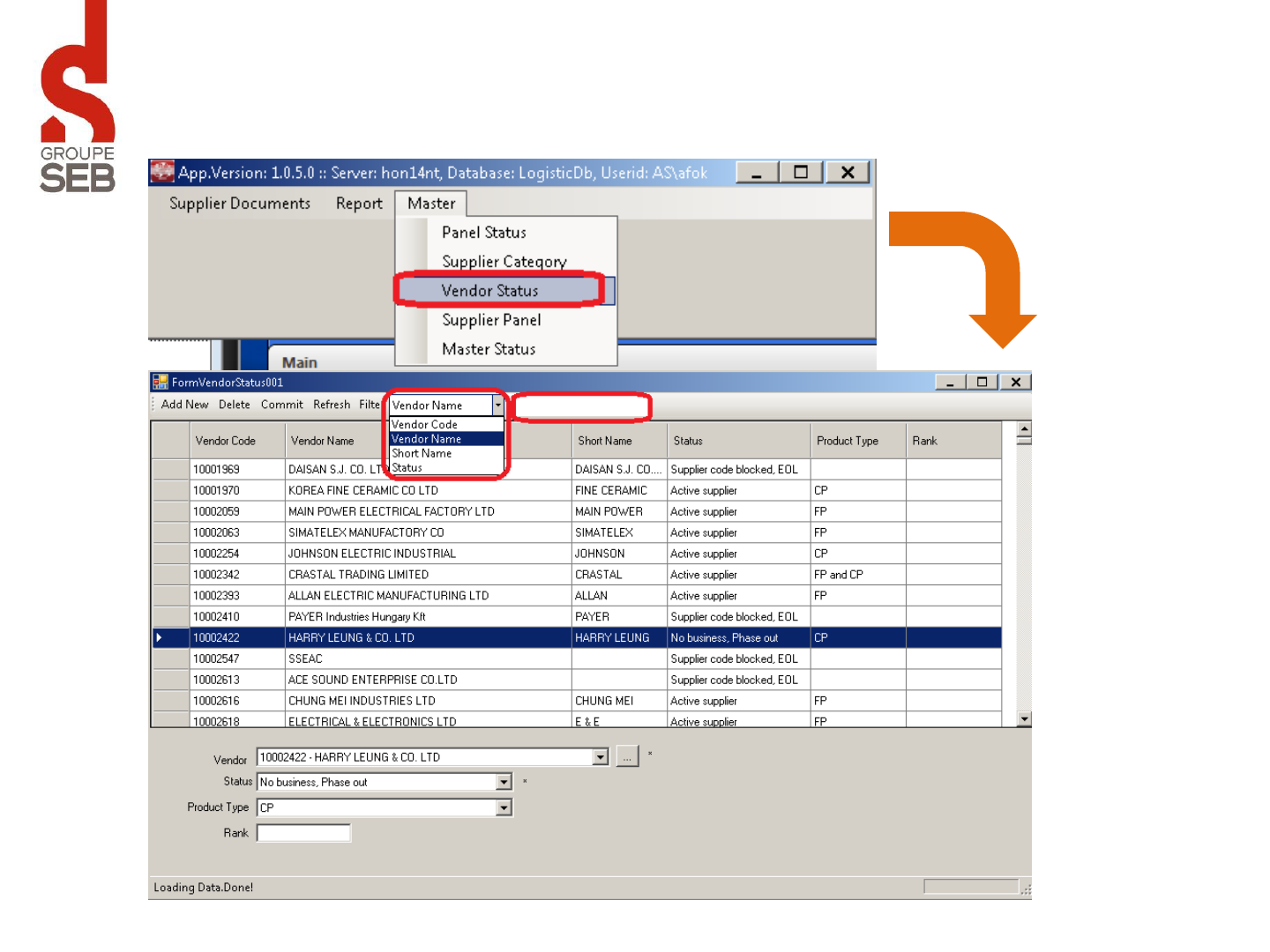The image size is (1270, 952).
Task: Open the Master menu
Action: tap(431, 204)
